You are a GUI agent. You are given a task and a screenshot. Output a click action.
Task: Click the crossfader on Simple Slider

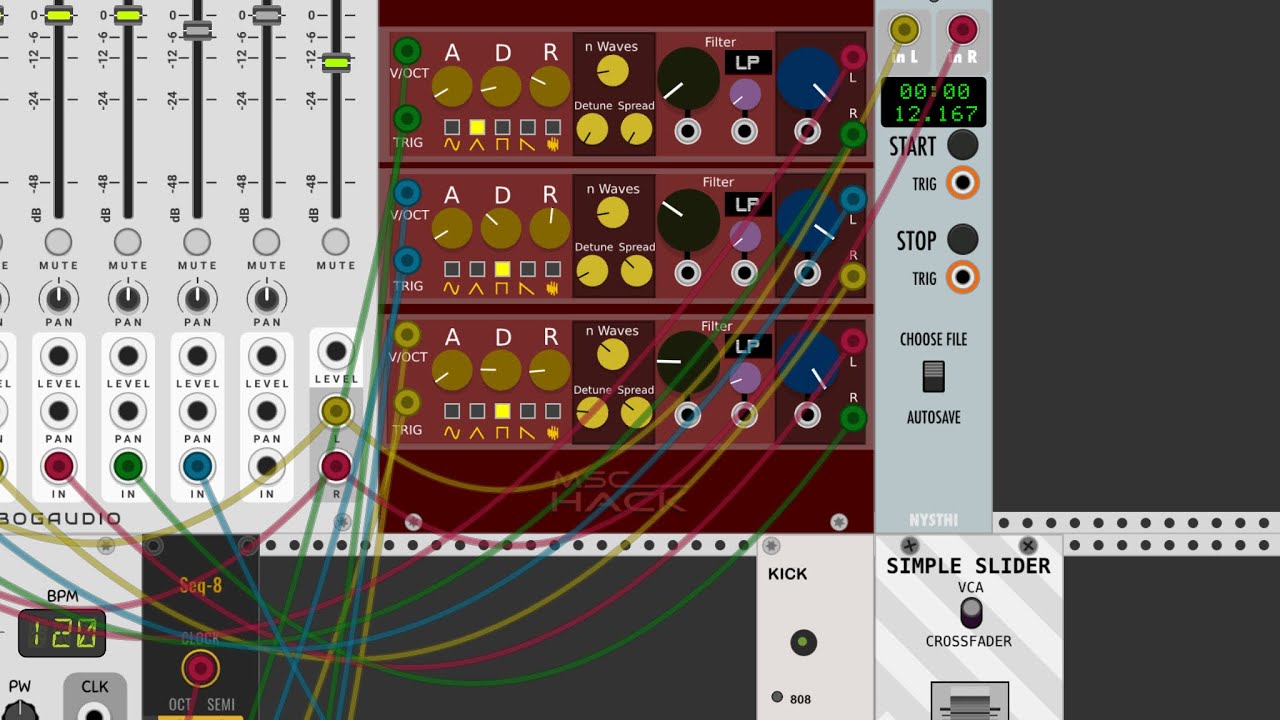point(969,700)
